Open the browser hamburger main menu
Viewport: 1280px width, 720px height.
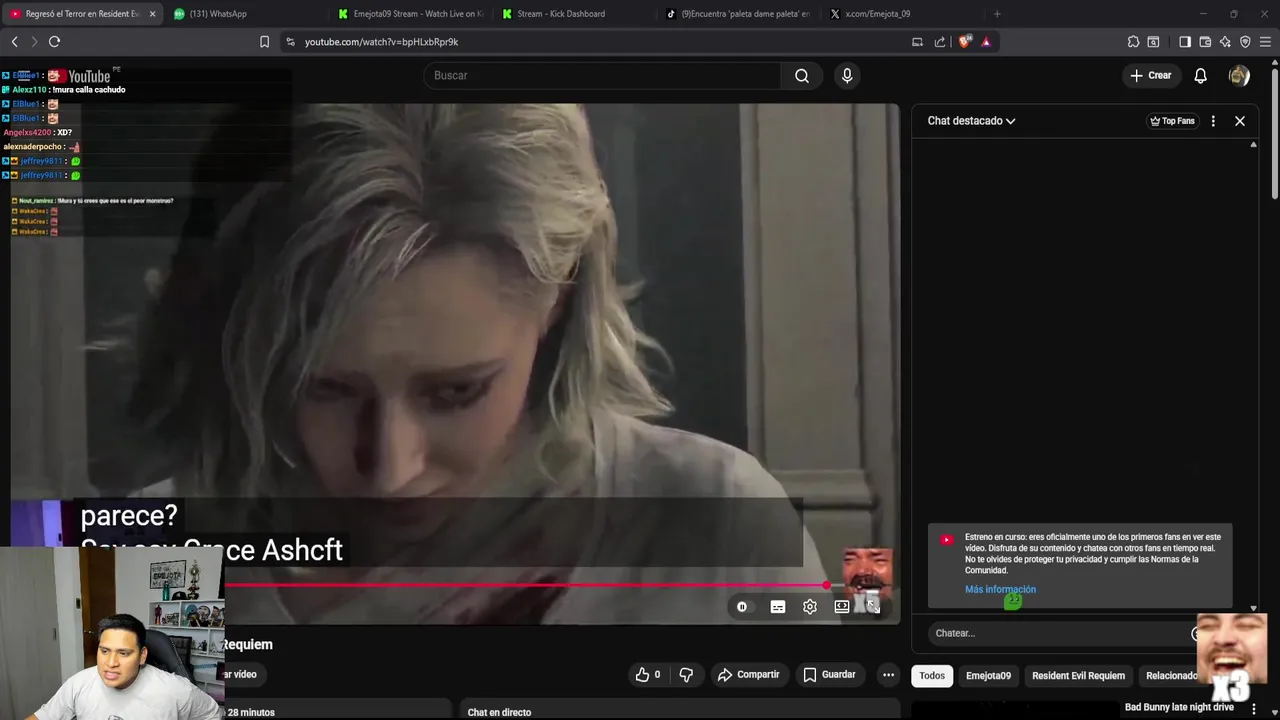click(x=1265, y=42)
